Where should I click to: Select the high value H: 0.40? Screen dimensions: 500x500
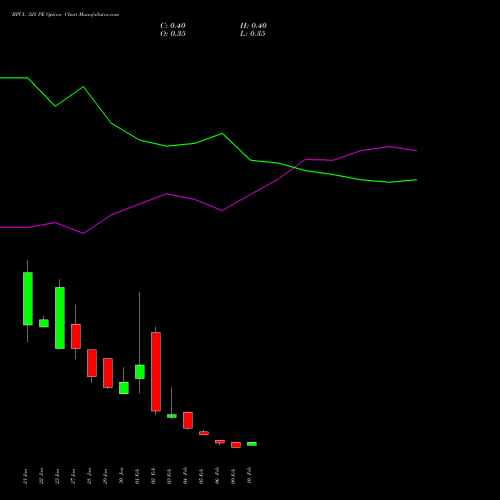click(253, 26)
